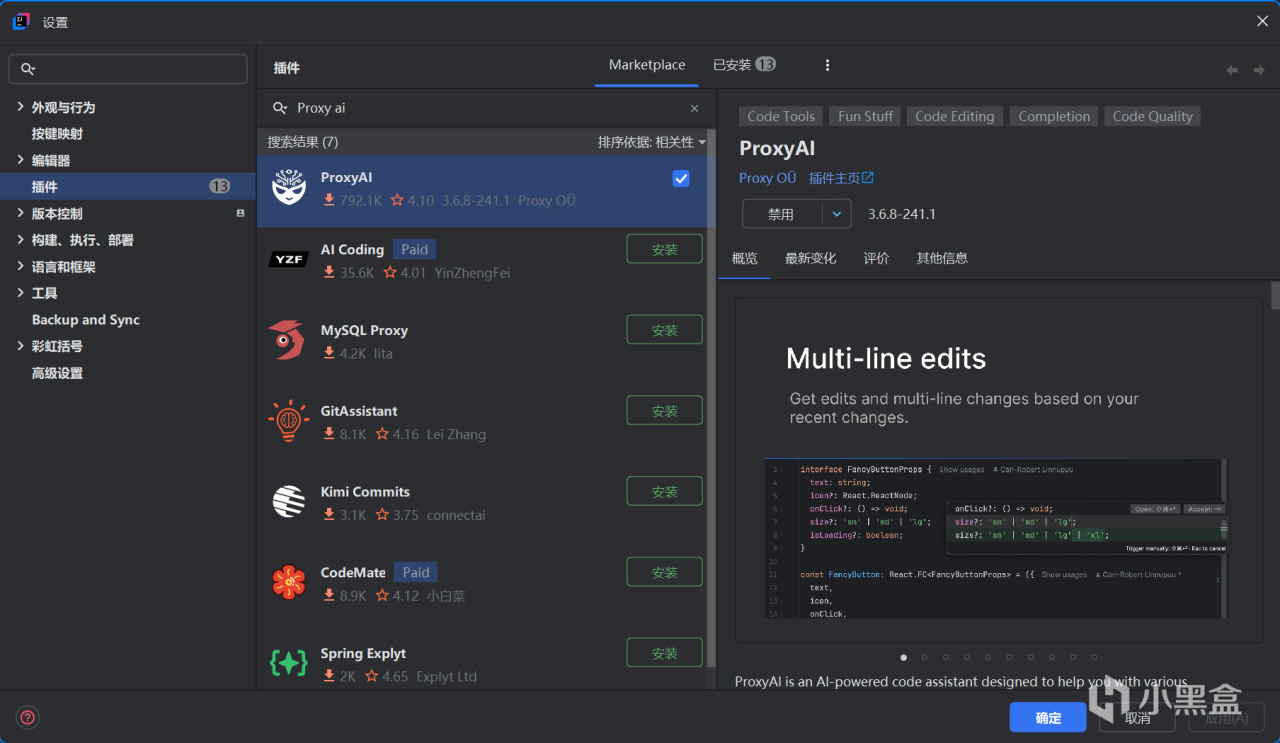Confirm settings with the 确定 button

pos(1048,717)
